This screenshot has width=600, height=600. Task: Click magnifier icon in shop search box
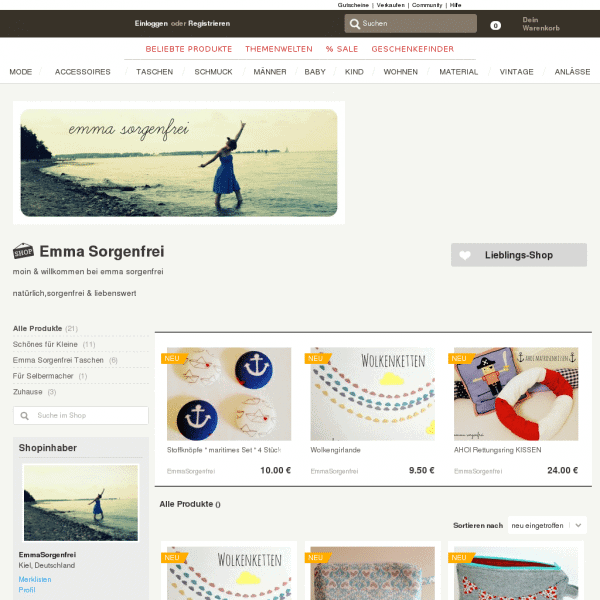24,416
